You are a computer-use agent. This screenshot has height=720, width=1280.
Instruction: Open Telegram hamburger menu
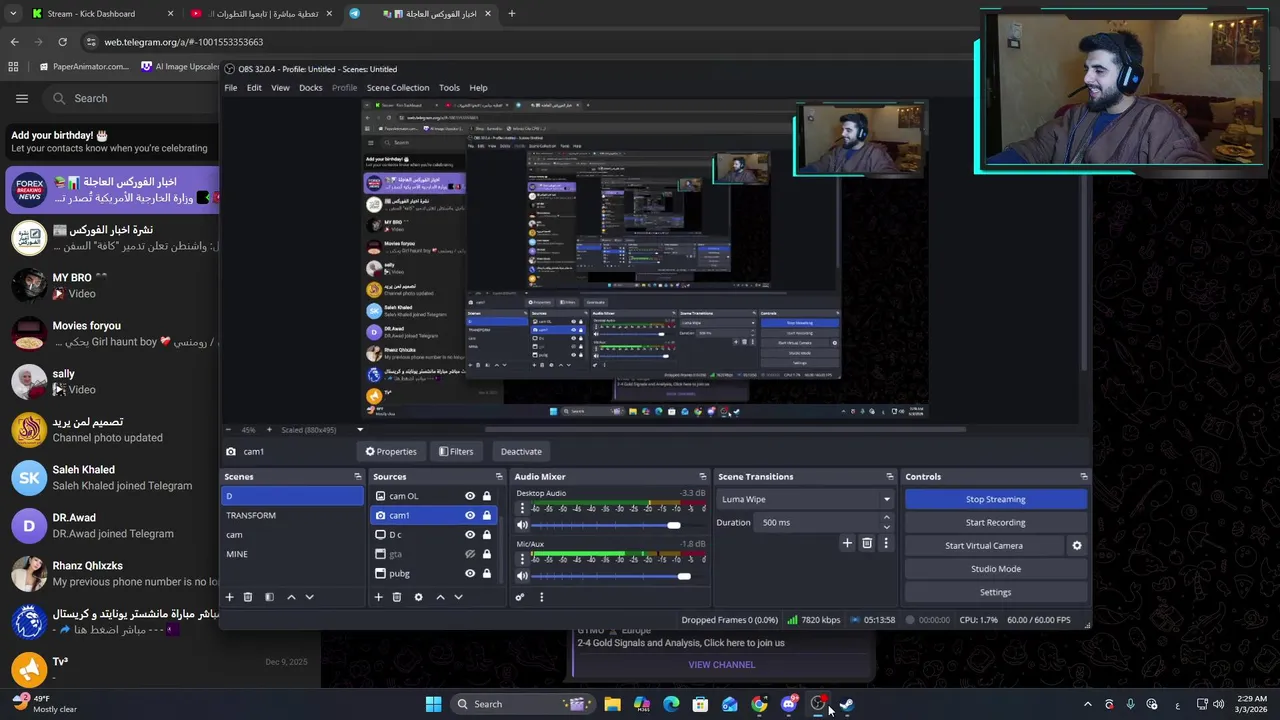coord(22,98)
